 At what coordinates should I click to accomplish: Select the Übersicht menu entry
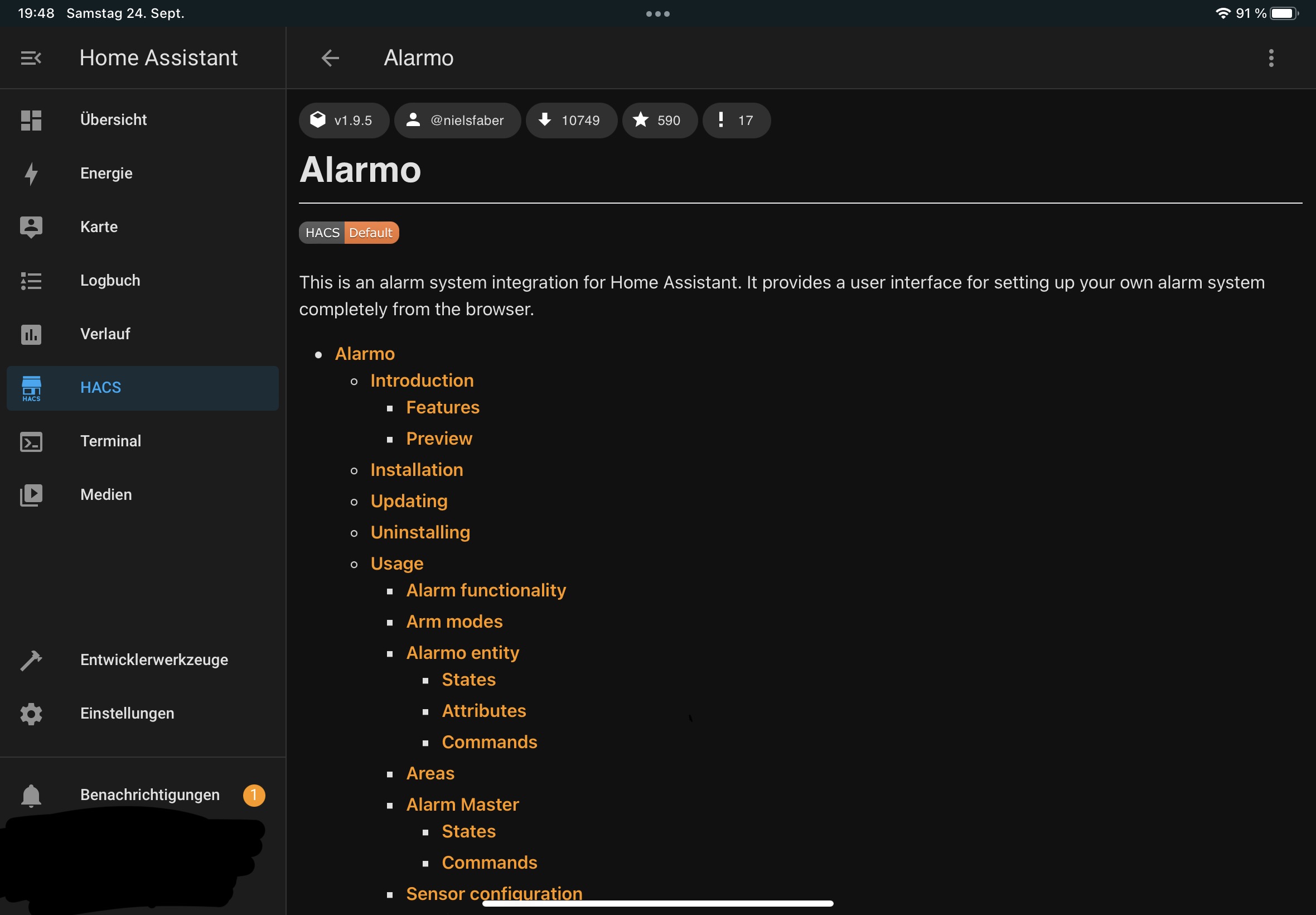click(x=113, y=119)
